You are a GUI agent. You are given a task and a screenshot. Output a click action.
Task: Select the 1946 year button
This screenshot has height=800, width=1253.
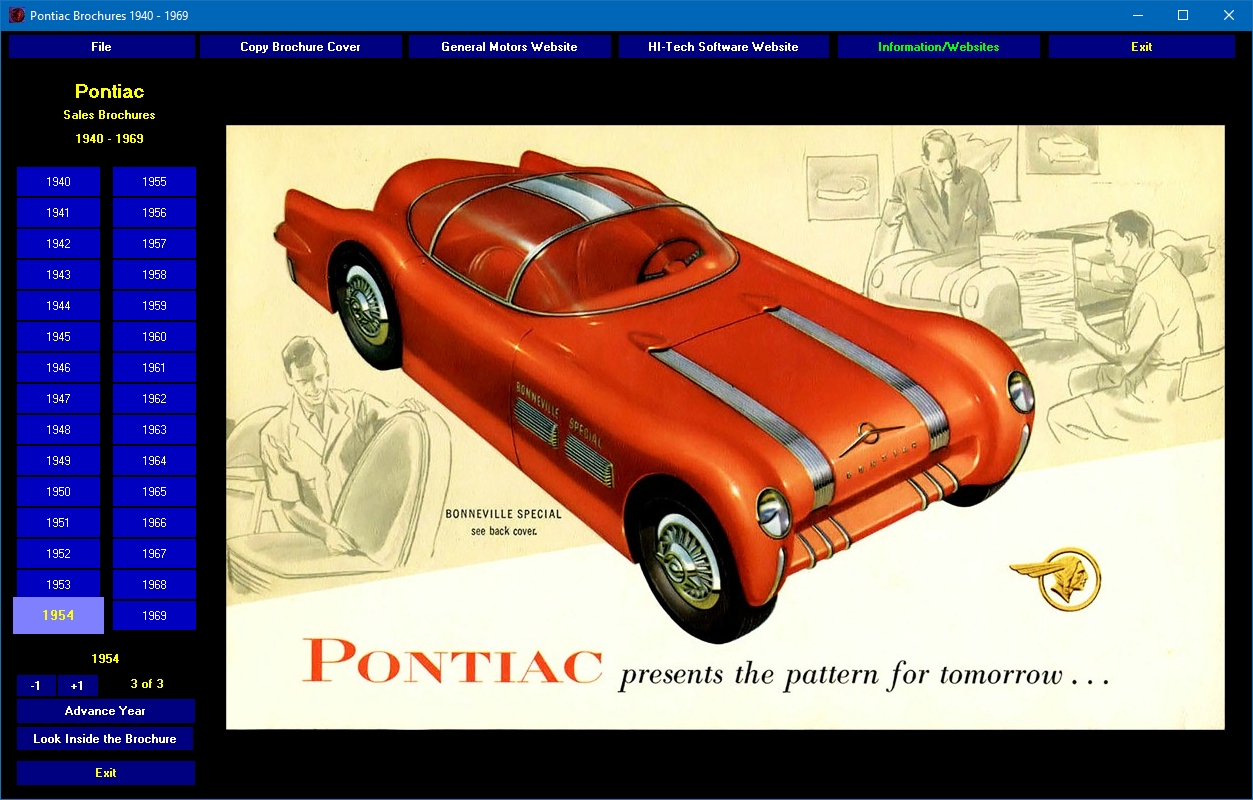pos(58,368)
